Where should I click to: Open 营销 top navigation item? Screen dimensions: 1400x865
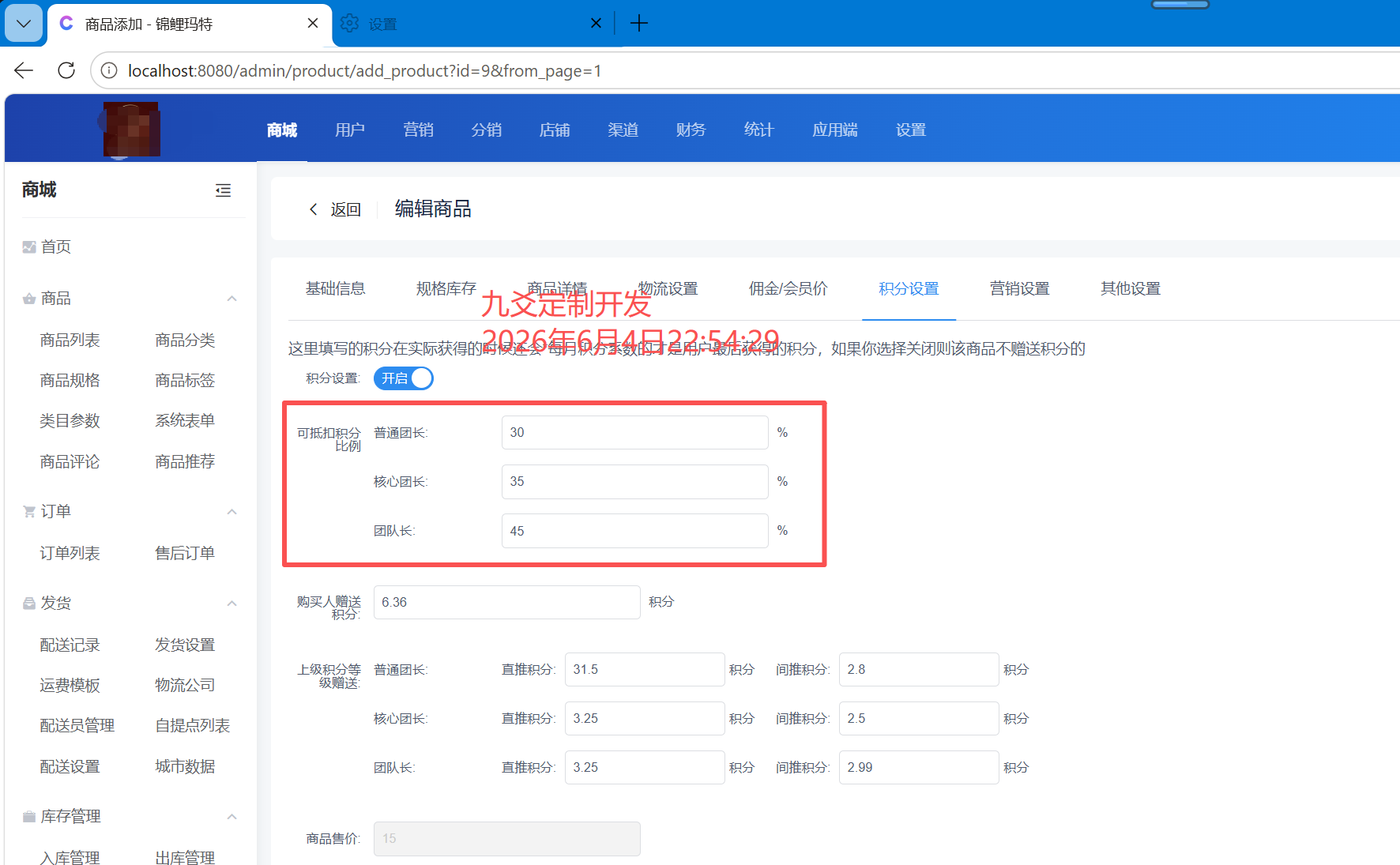(418, 130)
